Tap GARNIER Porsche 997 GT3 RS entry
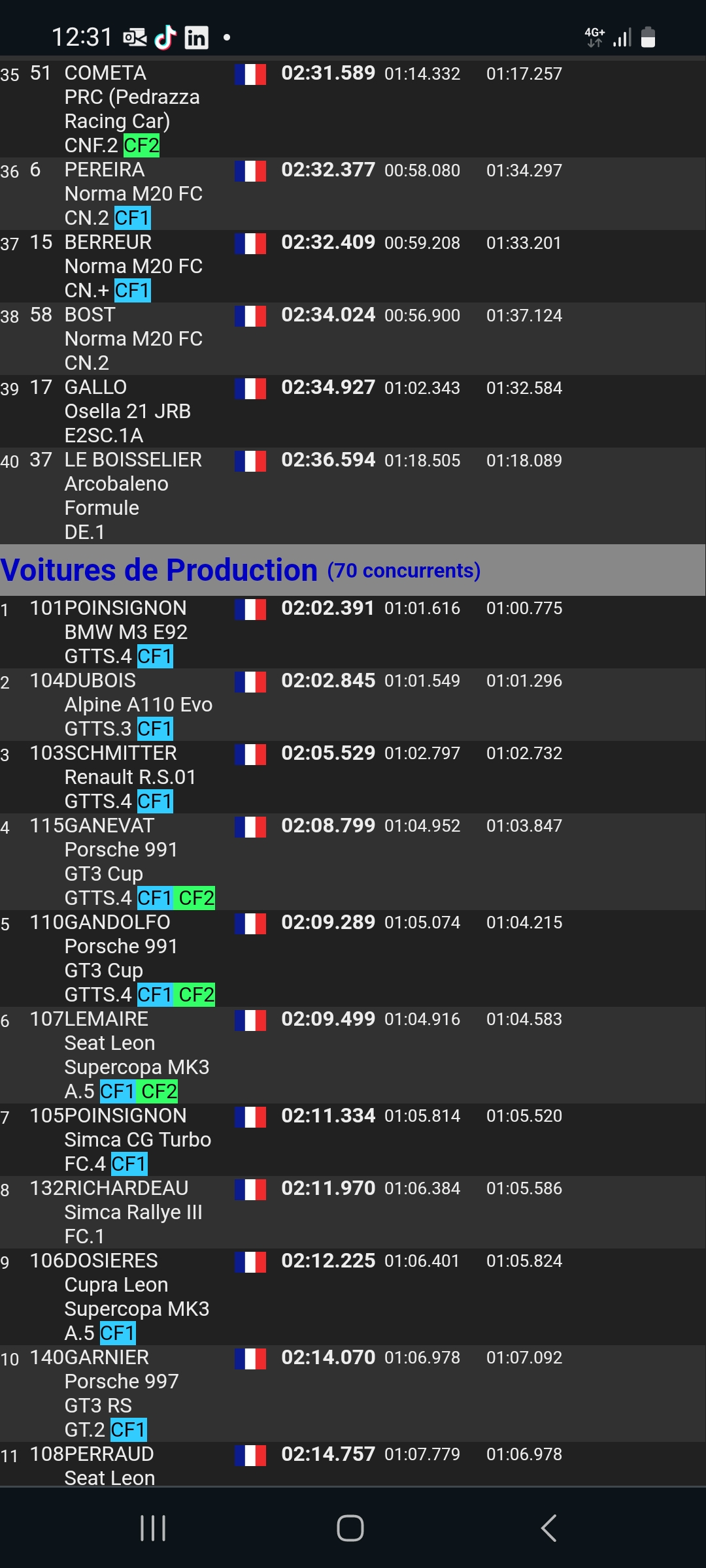This screenshot has height=1568, width=706. (x=353, y=1394)
